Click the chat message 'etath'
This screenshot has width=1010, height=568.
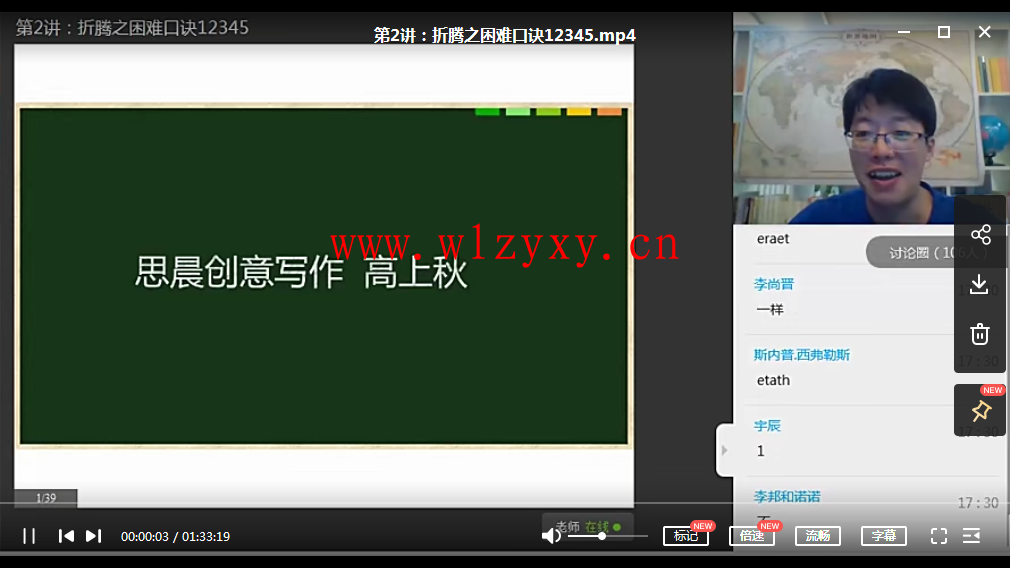point(773,380)
